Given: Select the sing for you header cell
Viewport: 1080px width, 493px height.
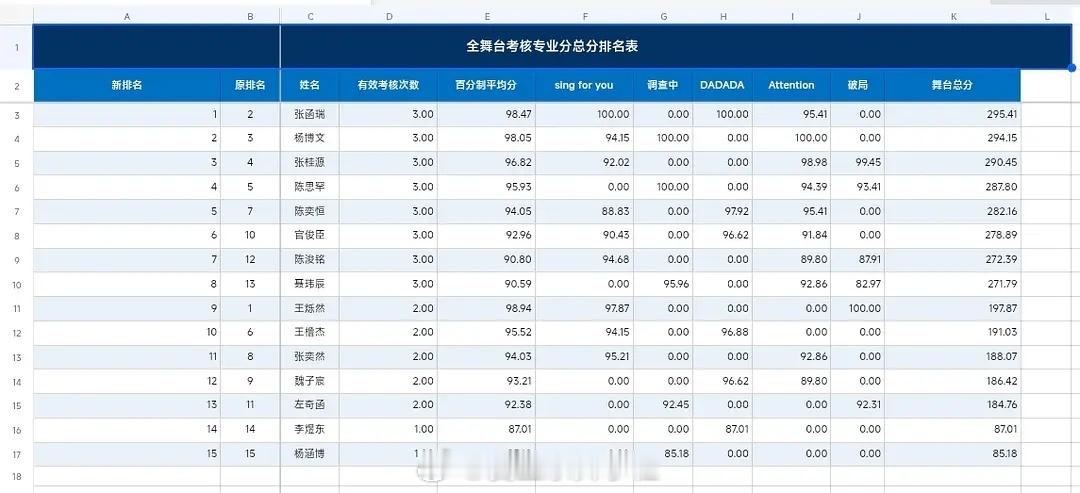Looking at the screenshot, I should tap(584, 85).
